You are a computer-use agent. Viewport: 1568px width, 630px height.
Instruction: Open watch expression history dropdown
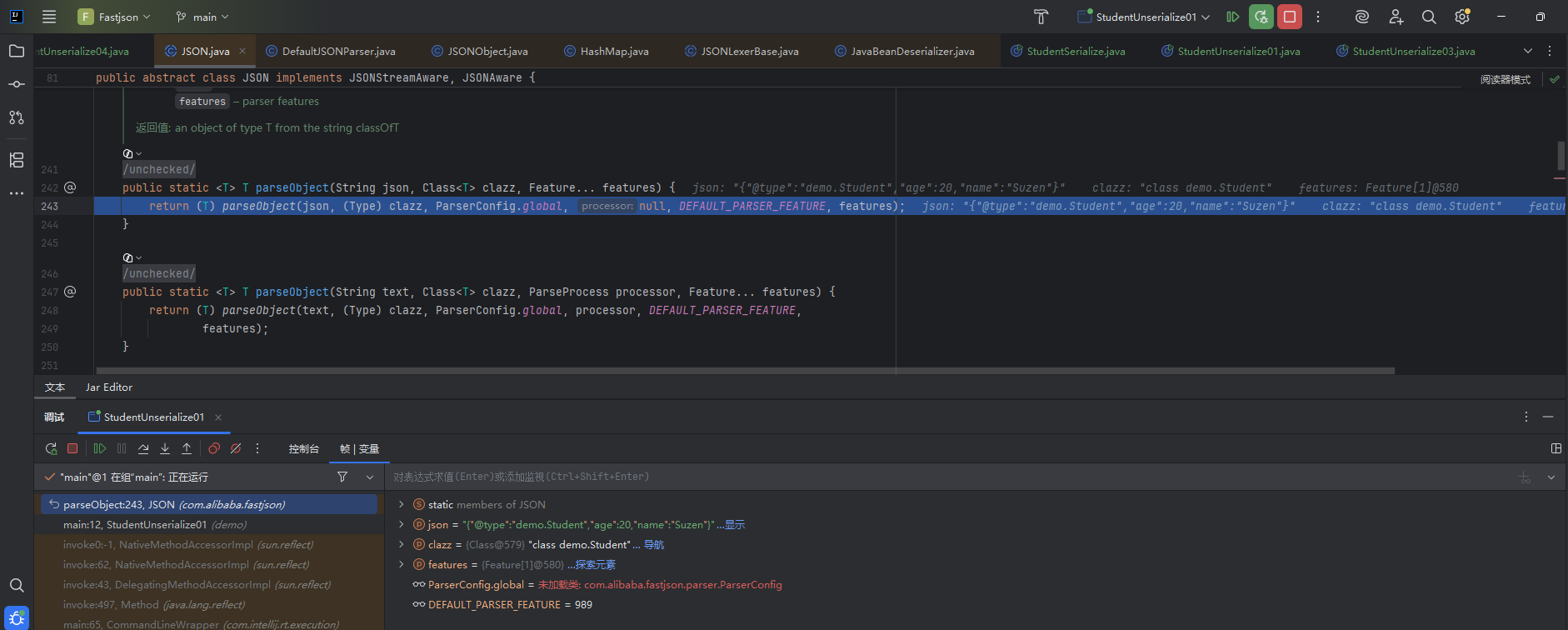coord(1551,477)
